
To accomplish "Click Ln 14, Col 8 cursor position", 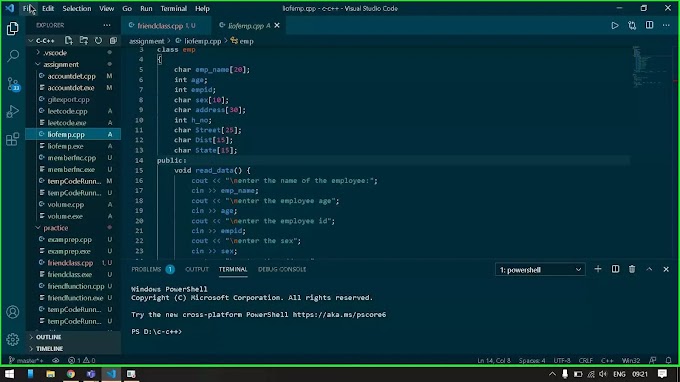I will pyautogui.click(x=494, y=360).
